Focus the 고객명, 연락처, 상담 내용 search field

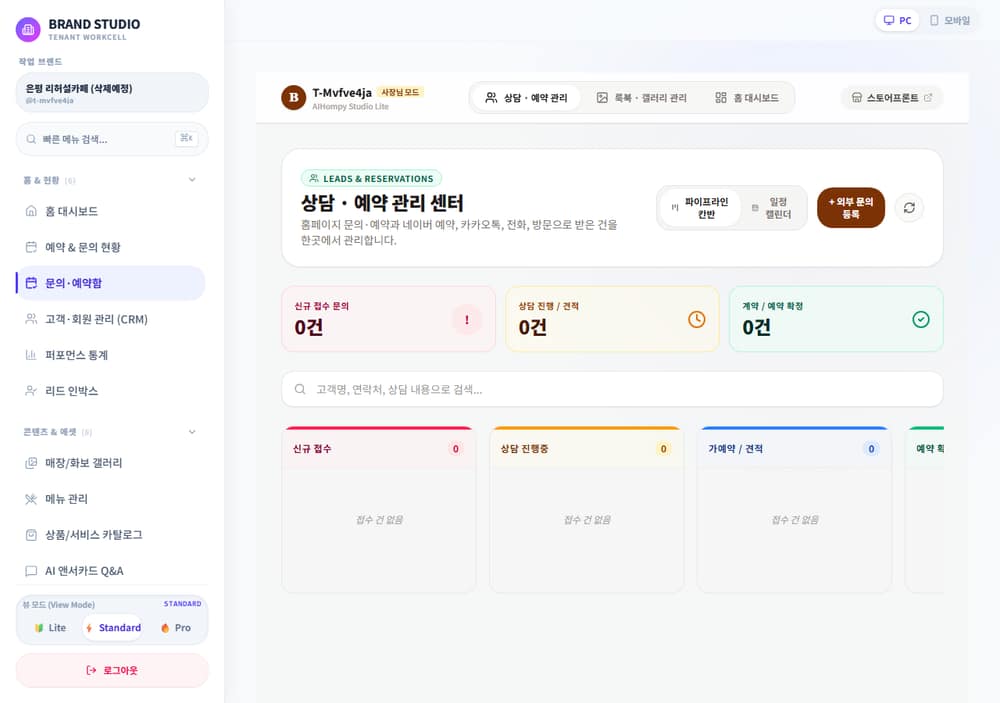tap(612, 389)
